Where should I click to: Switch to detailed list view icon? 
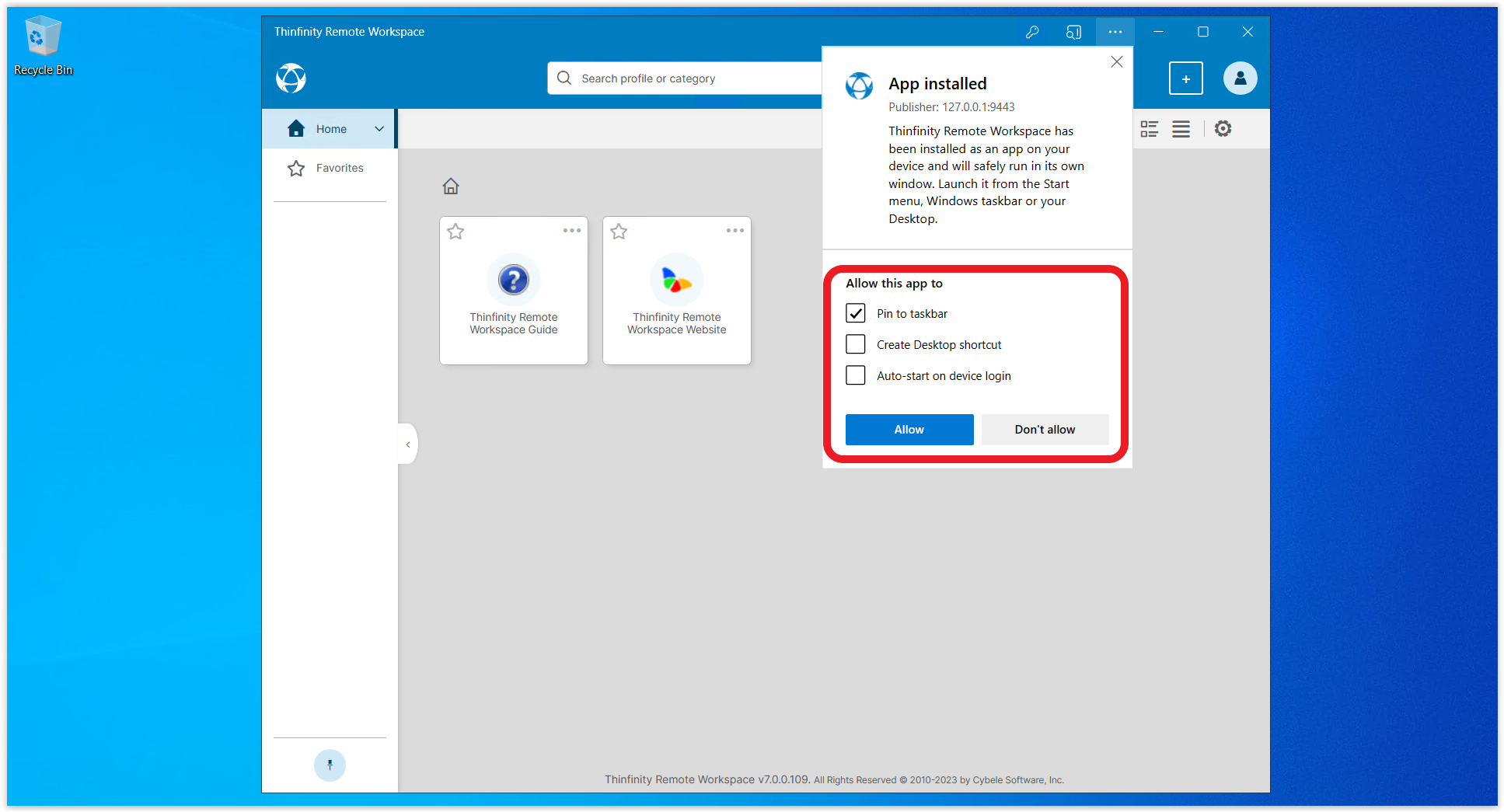click(1150, 129)
